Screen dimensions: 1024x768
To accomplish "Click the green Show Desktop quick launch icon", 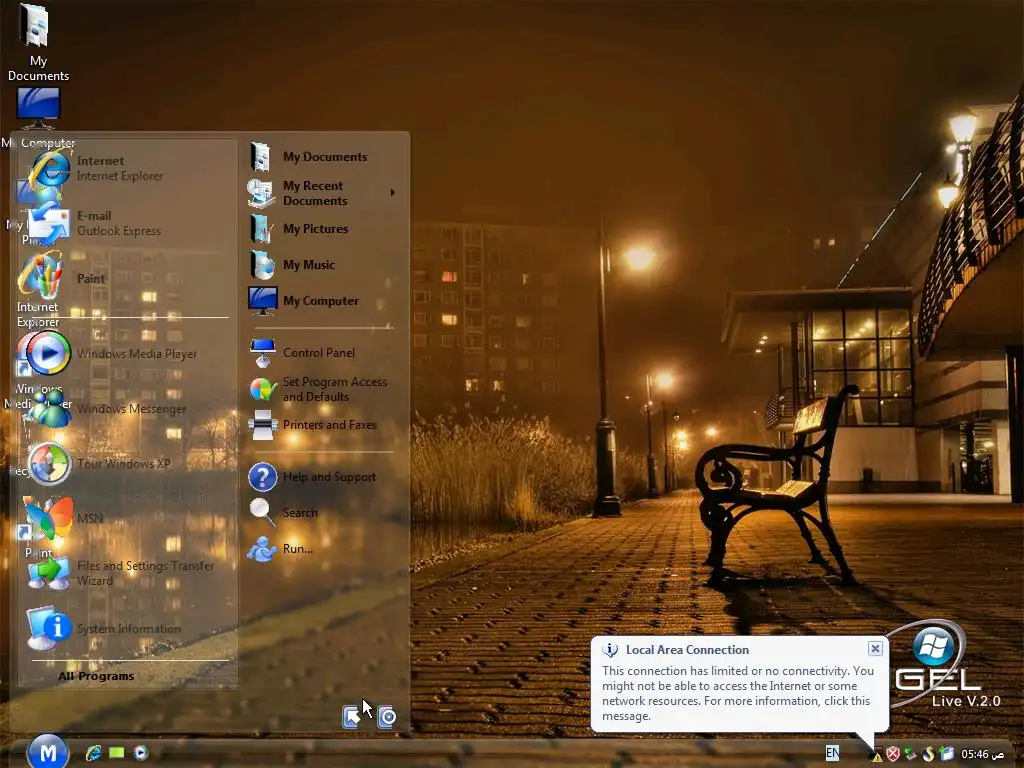I will [x=117, y=753].
